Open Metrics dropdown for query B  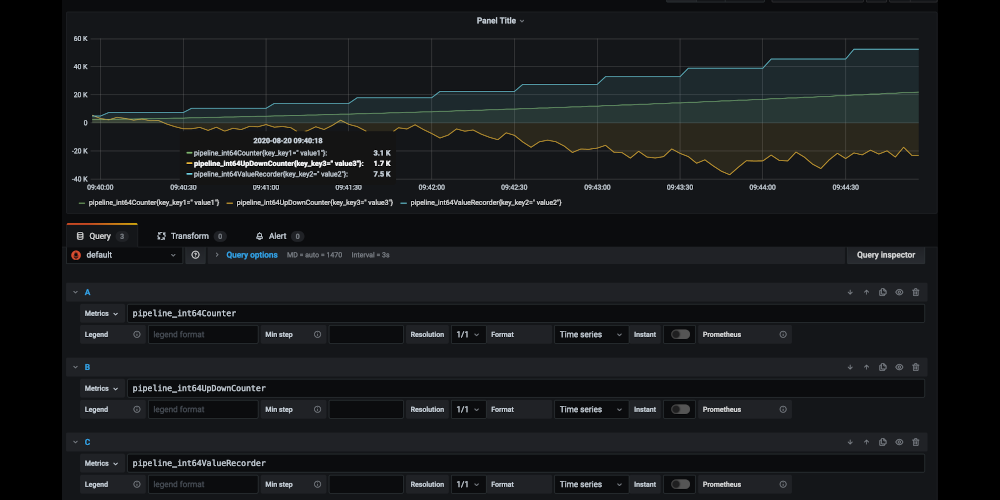pyautogui.click(x=101, y=388)
